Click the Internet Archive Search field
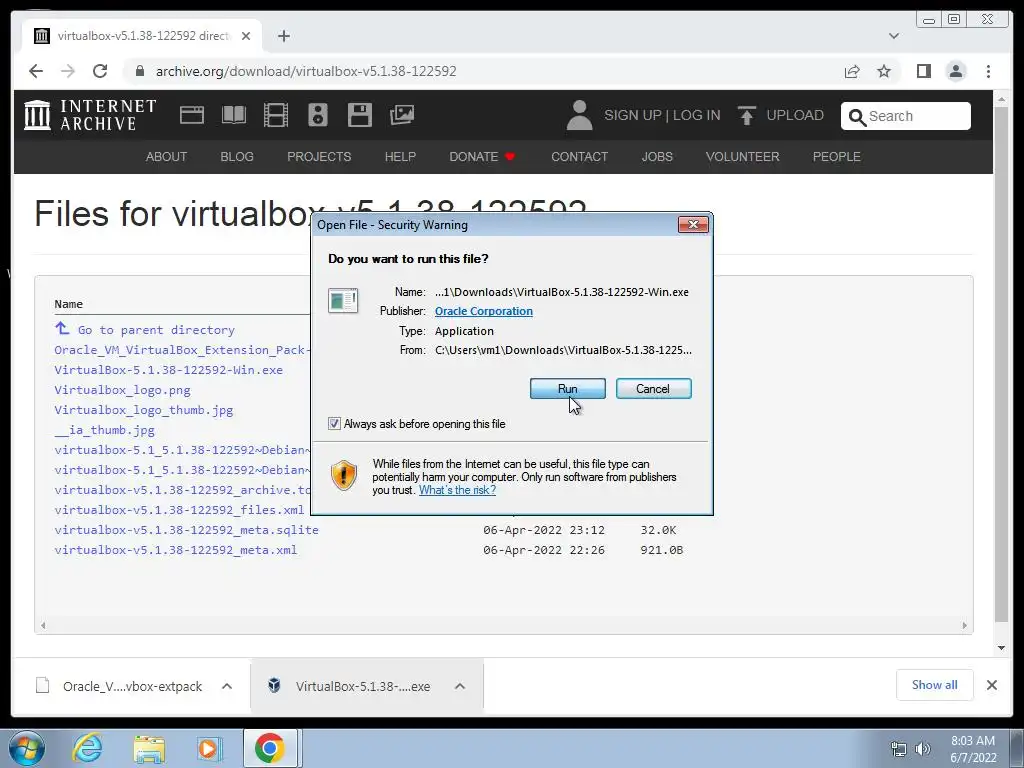 (x=906, y=116)
